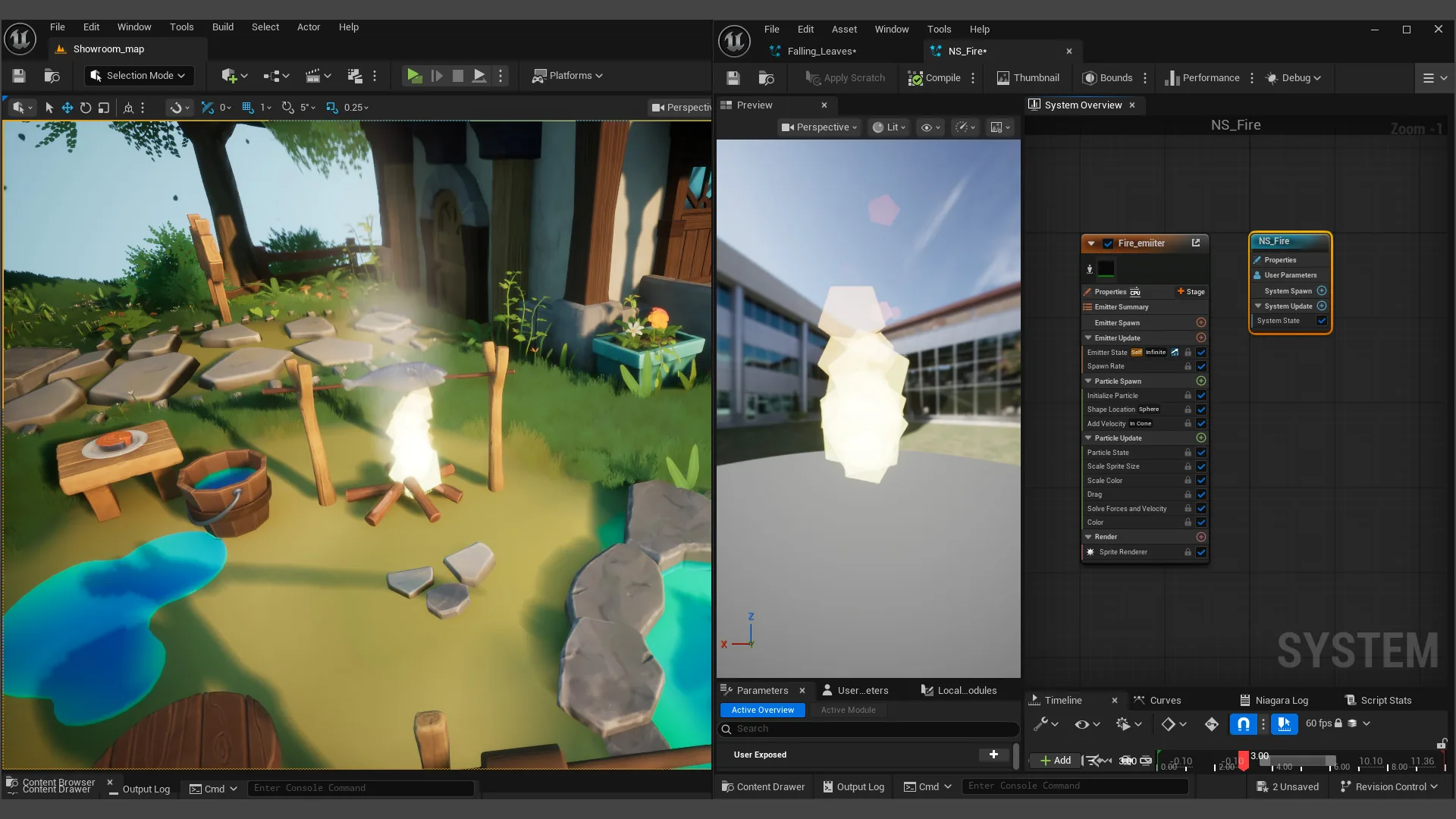Image resolution: width=1456 pixels, height=819 pixels.
Task: Open the Show (eye) options in Preview
Action: coord(930,127)
